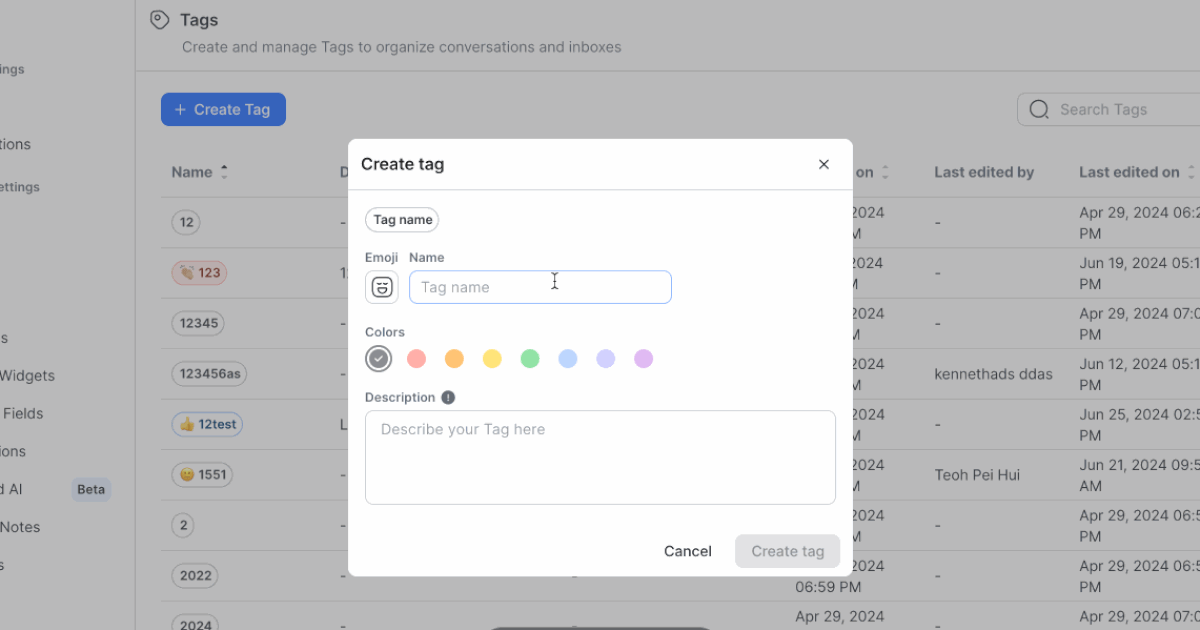Click the thumbs-up emoji on tag 12test
Screen dimensions: 1200x630
click(184, 424)
